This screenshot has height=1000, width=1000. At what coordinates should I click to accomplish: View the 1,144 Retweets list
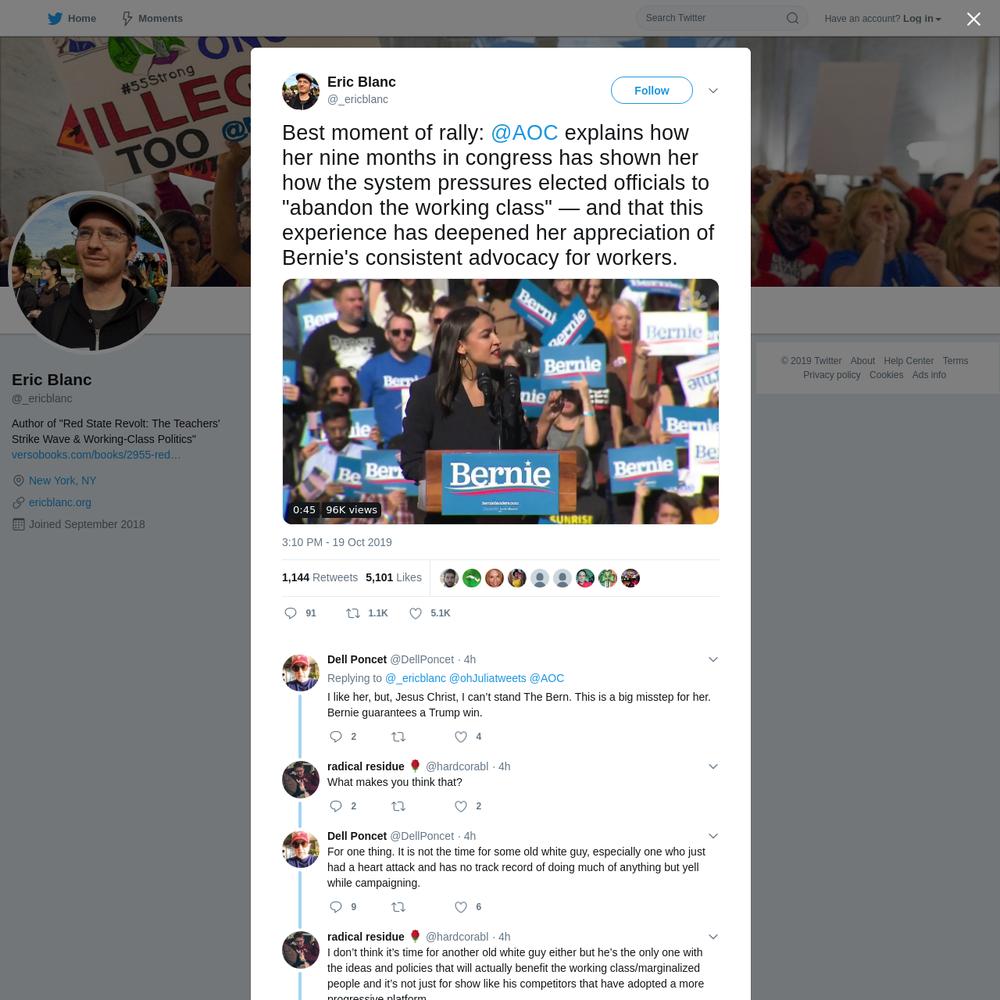tap(320, 577)
